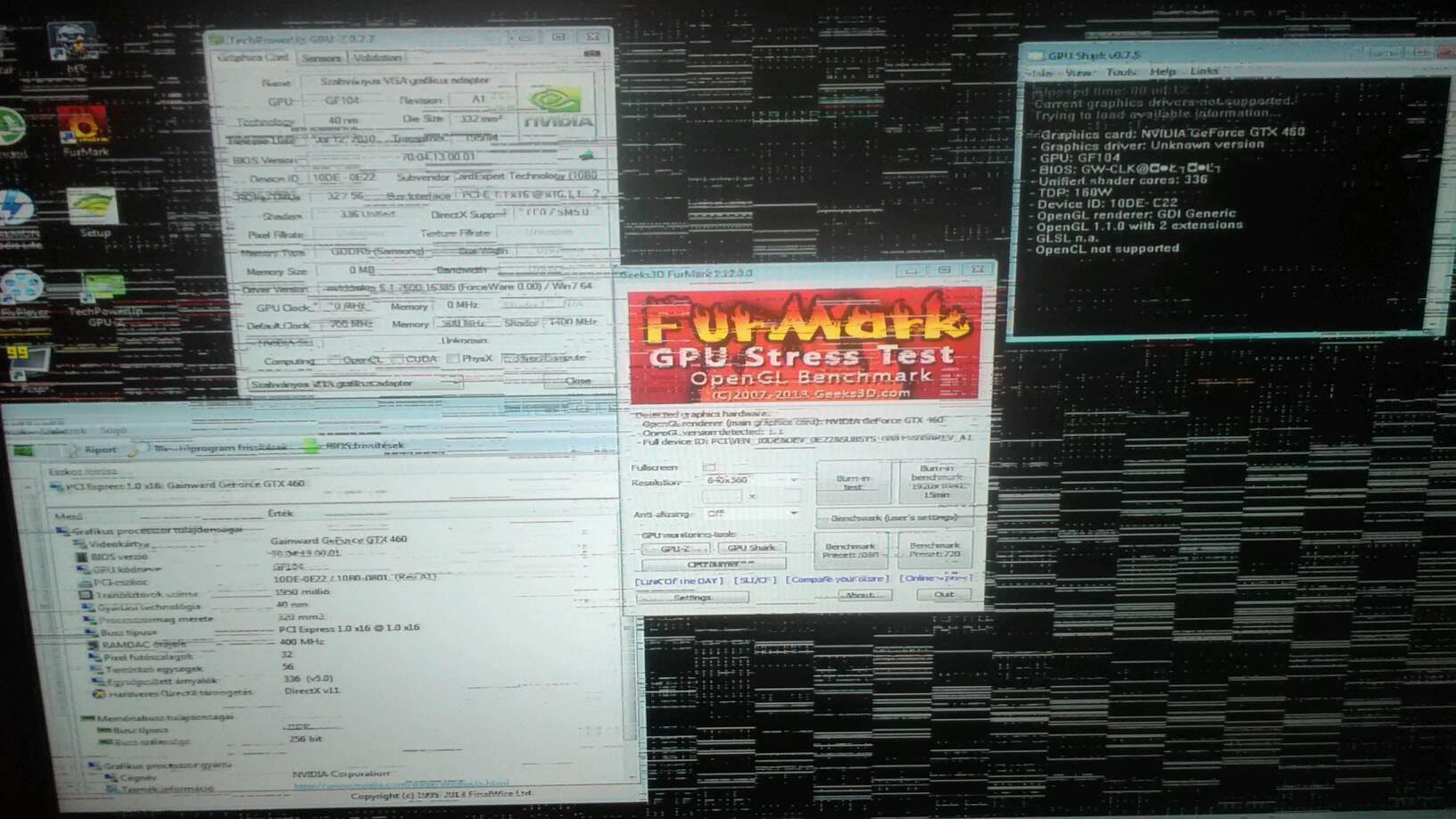The width and height of the screenshot is (1456, 819).
Task: Collapse the Grafikus processzor tulajdonságai group
Action: click(62, 530)
